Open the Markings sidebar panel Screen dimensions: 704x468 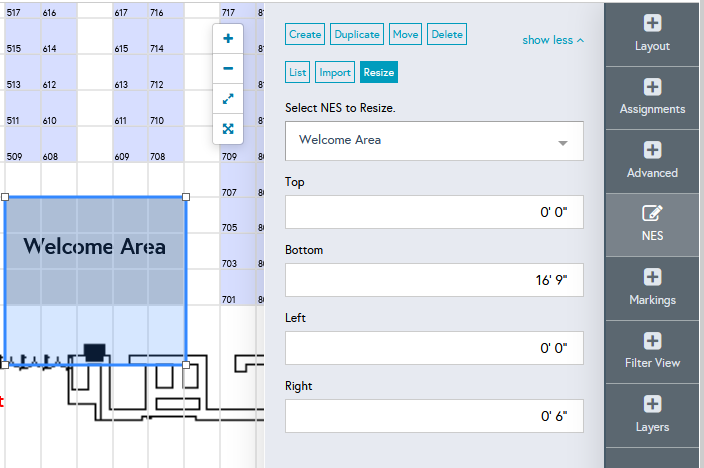(652, 287)
